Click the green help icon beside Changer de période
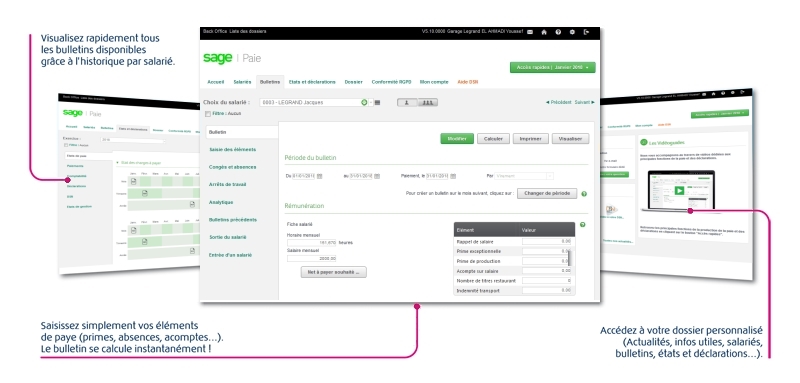The height and width of the screenshot is (383, 800). pos(584,194)
